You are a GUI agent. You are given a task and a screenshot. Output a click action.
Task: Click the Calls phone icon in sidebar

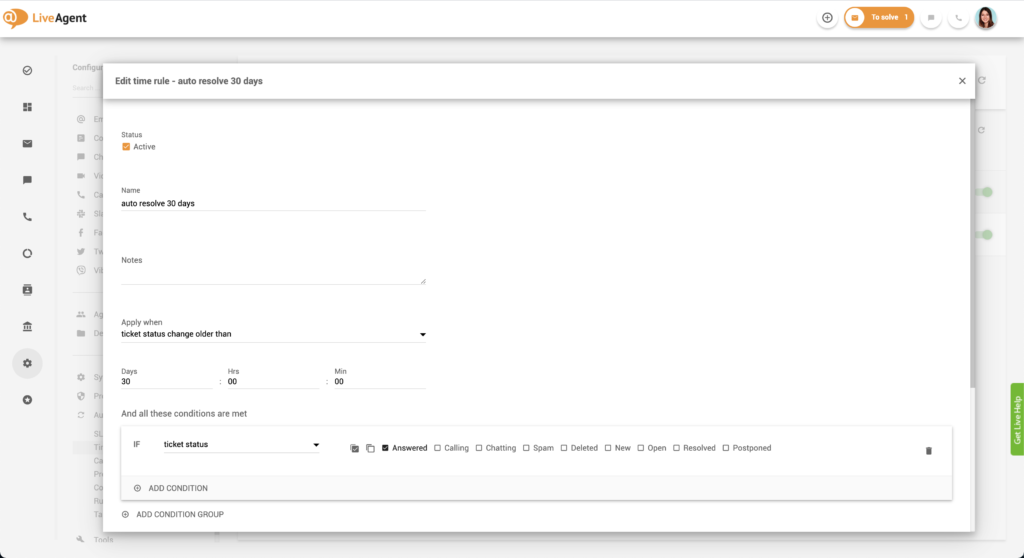[x=27, y=217]
